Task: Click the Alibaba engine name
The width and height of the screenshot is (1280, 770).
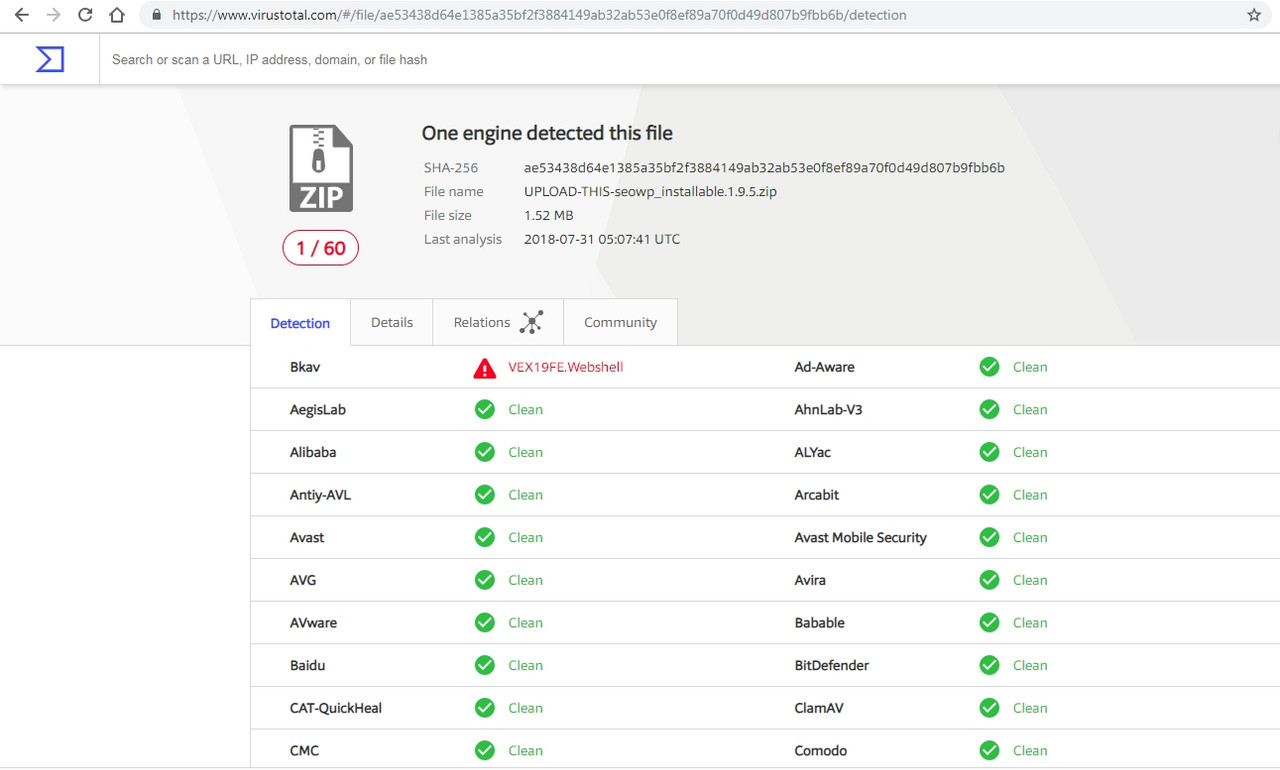Action: pyautogui.click(x=313, y=452)
